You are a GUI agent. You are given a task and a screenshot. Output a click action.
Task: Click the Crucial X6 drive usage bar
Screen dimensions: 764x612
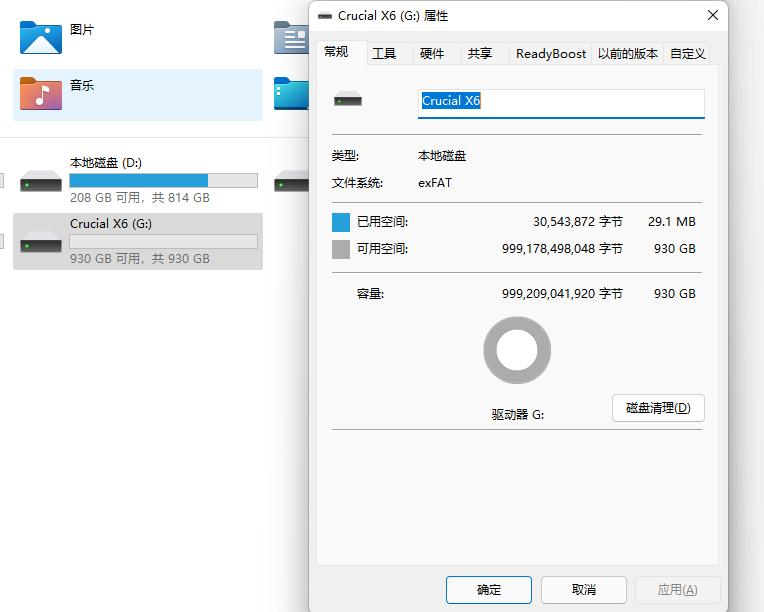pyautogui.click(x=163, y=241)
